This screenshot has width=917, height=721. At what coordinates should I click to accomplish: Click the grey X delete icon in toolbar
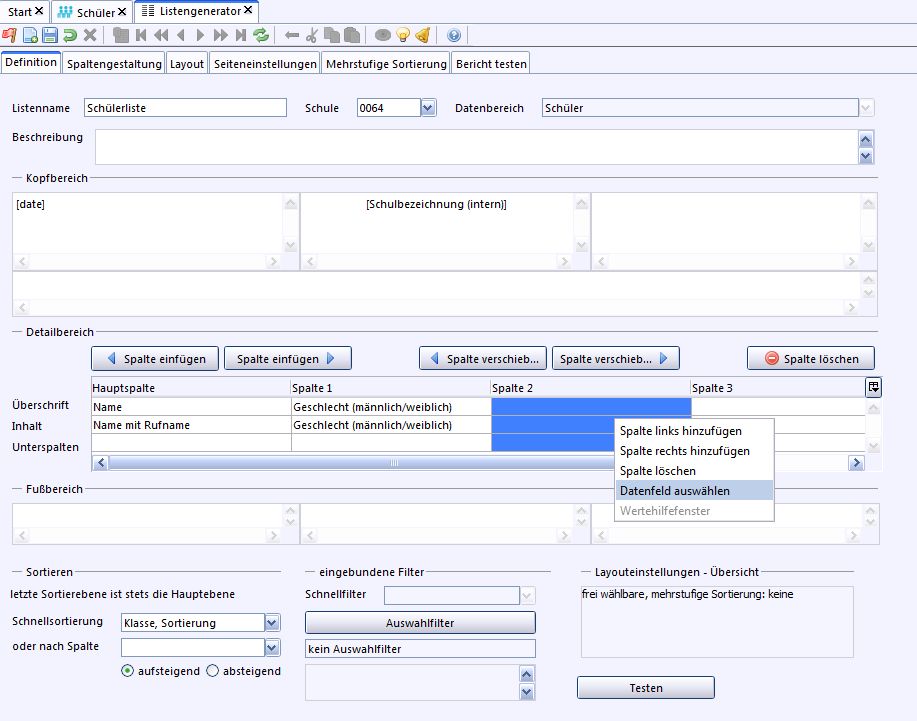(x=90, y=36)
